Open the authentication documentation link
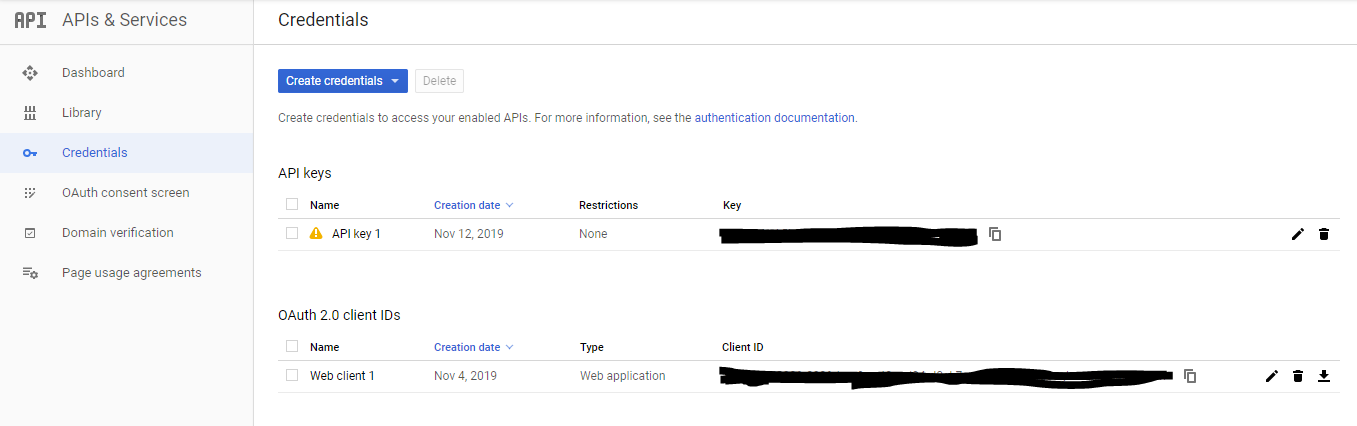This screenshot has height=426, width=1357. tap(774, 118)
